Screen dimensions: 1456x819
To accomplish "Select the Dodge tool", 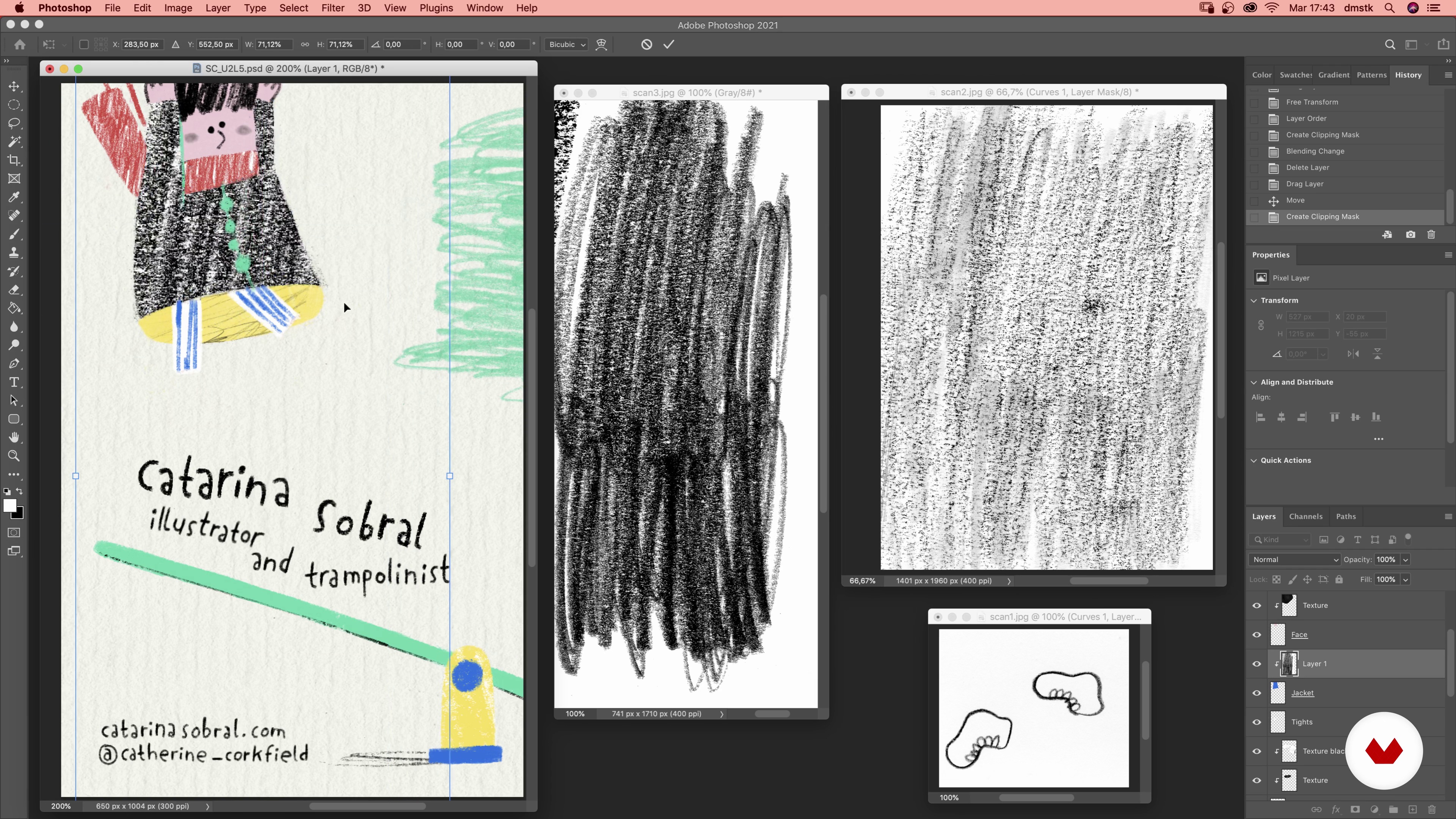I will pos(14,345).
